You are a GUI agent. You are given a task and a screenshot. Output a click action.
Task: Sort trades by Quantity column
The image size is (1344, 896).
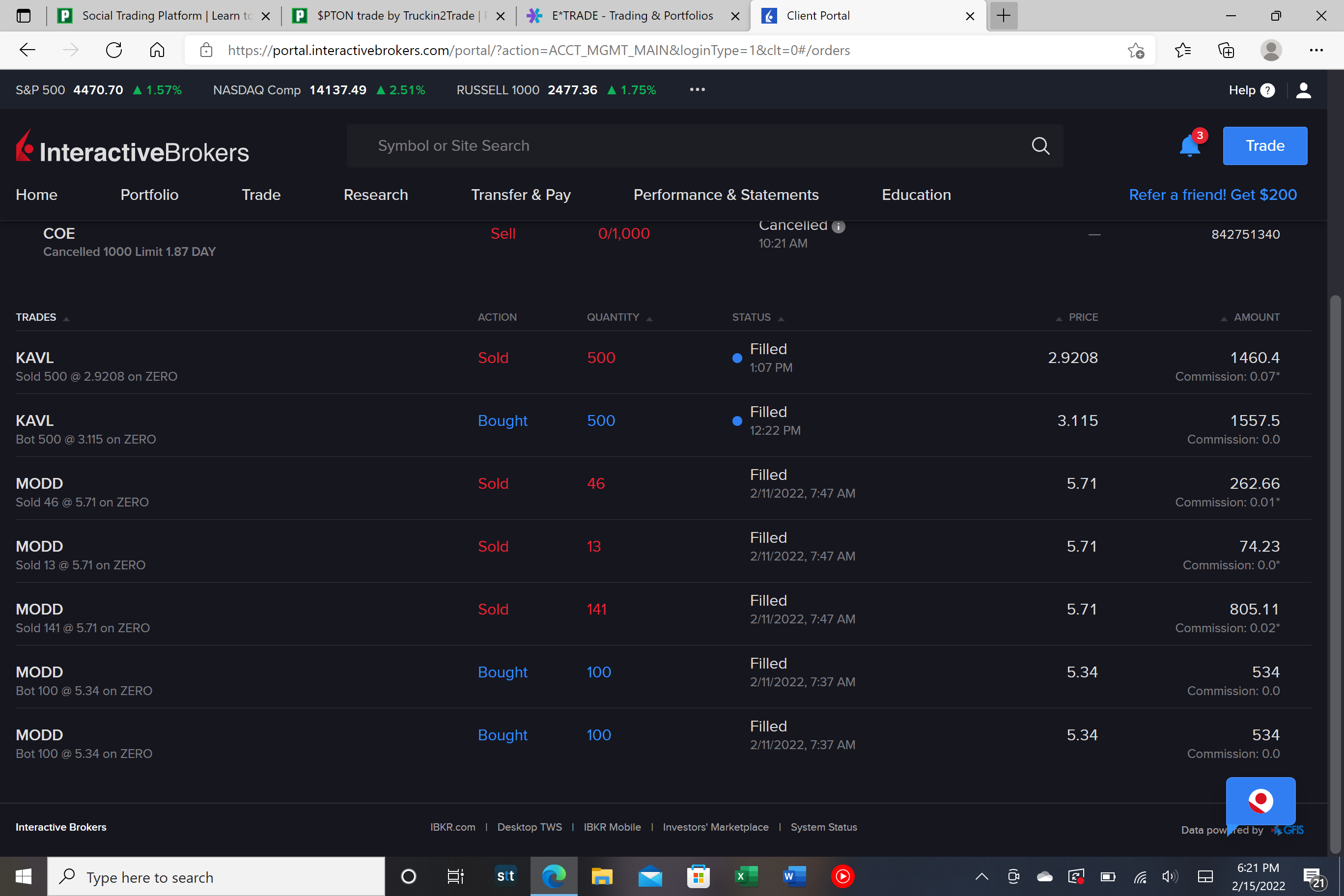point(613,317)
